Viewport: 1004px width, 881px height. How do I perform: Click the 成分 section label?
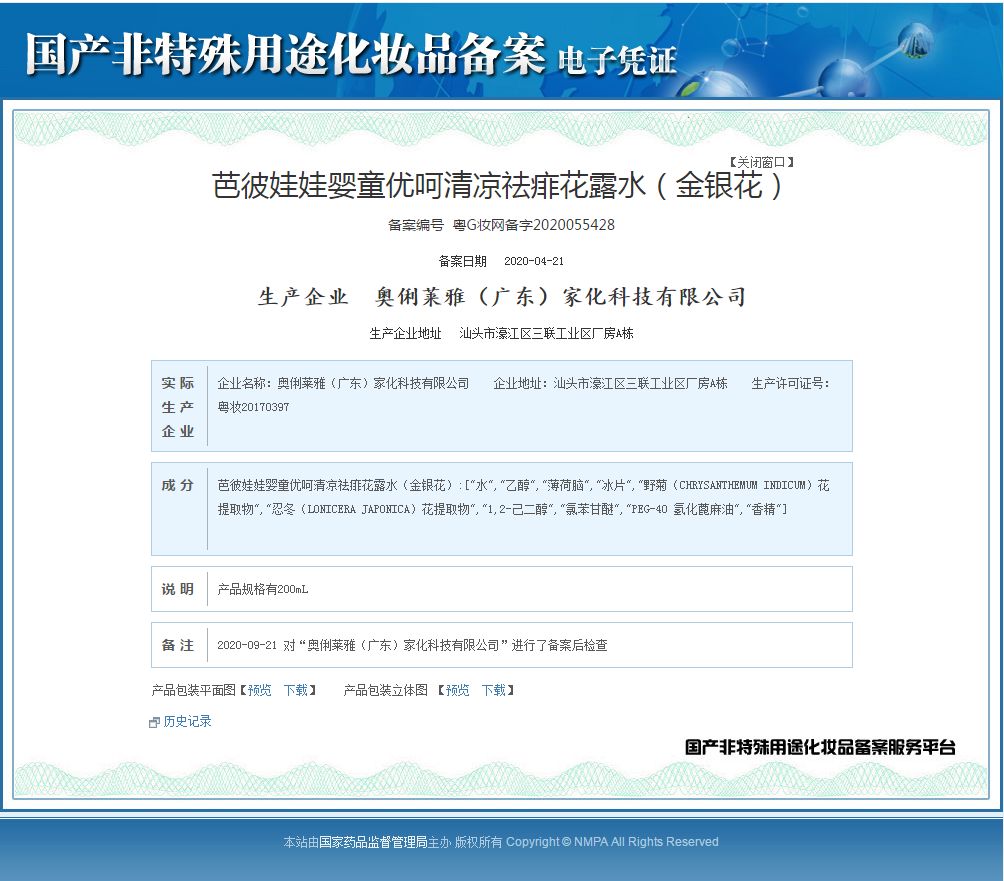[x=177, y=485]
